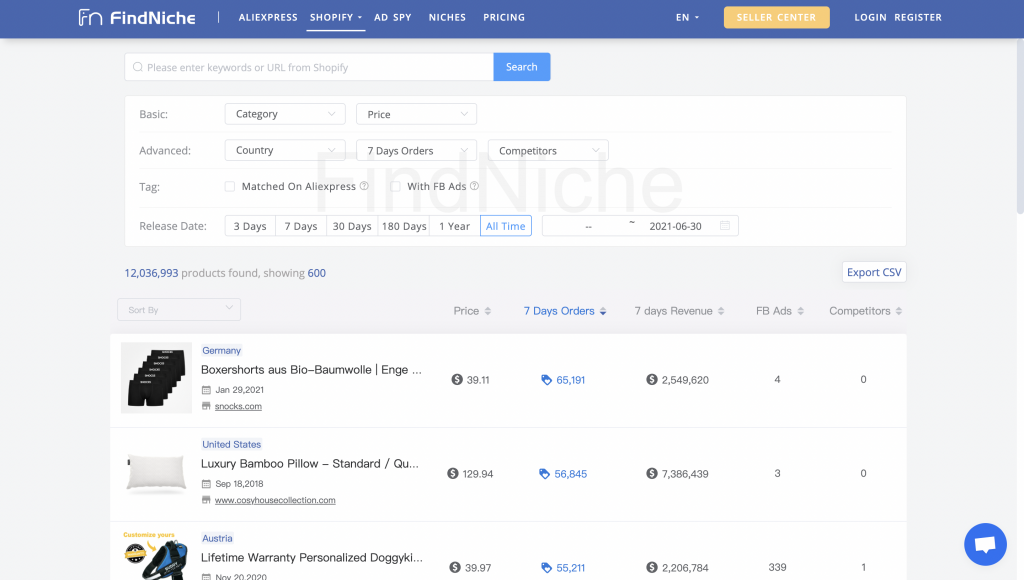Expand the SHOPIFY nav dropdown
This screenshot has height=580, width=1024.
pos(336,18)
